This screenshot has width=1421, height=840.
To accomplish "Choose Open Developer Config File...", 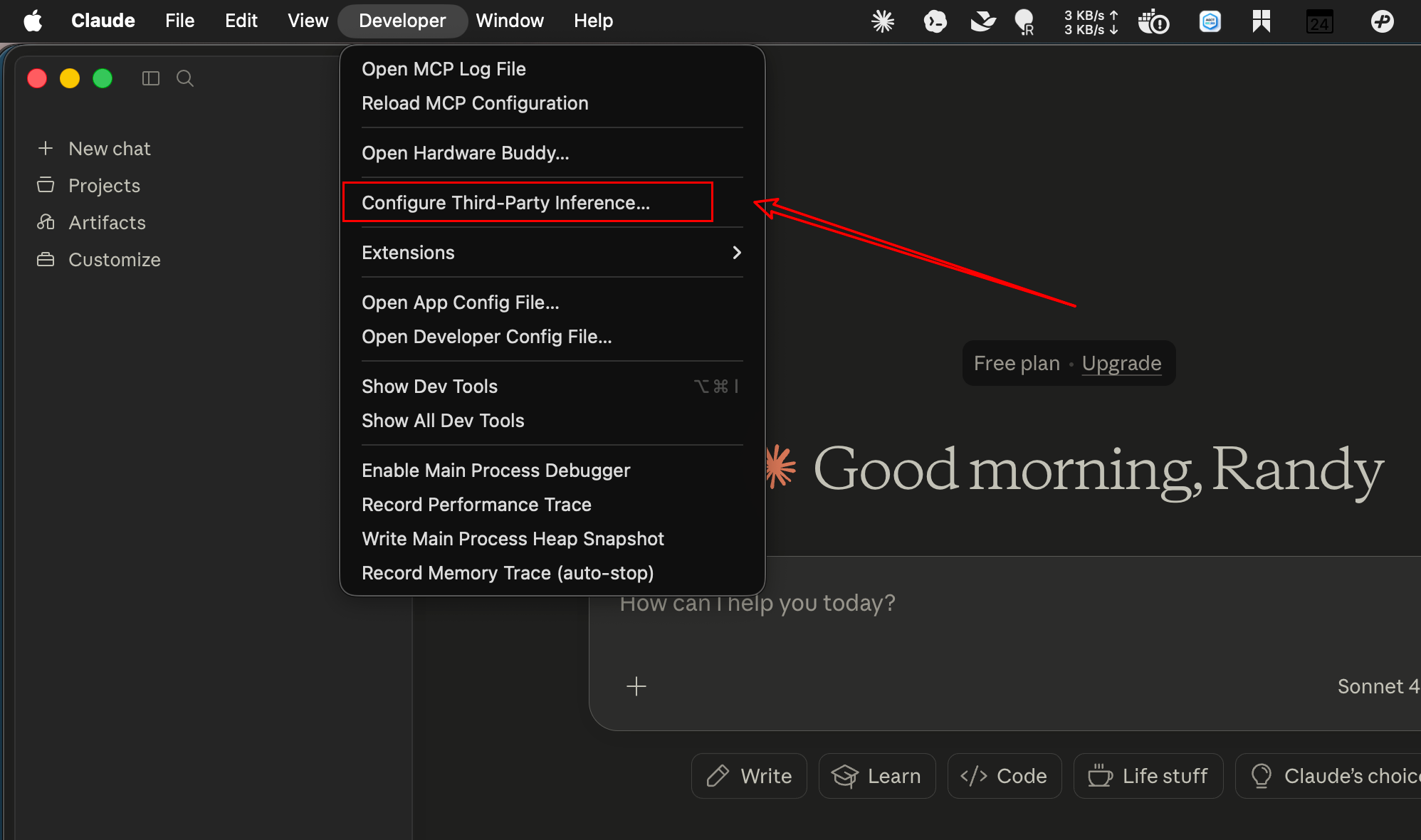I will 552,337.
